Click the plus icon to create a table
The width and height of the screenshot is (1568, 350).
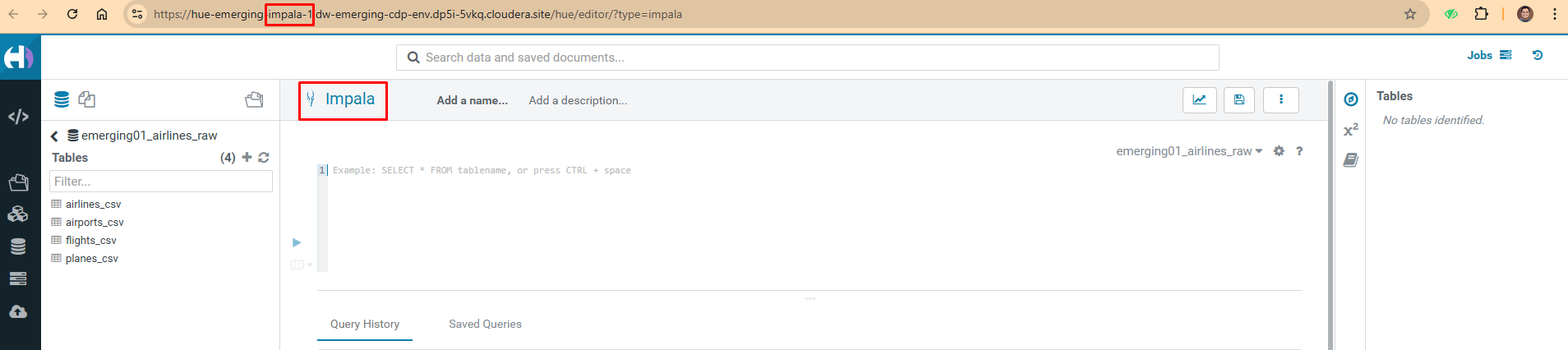[x=247, y=157]
